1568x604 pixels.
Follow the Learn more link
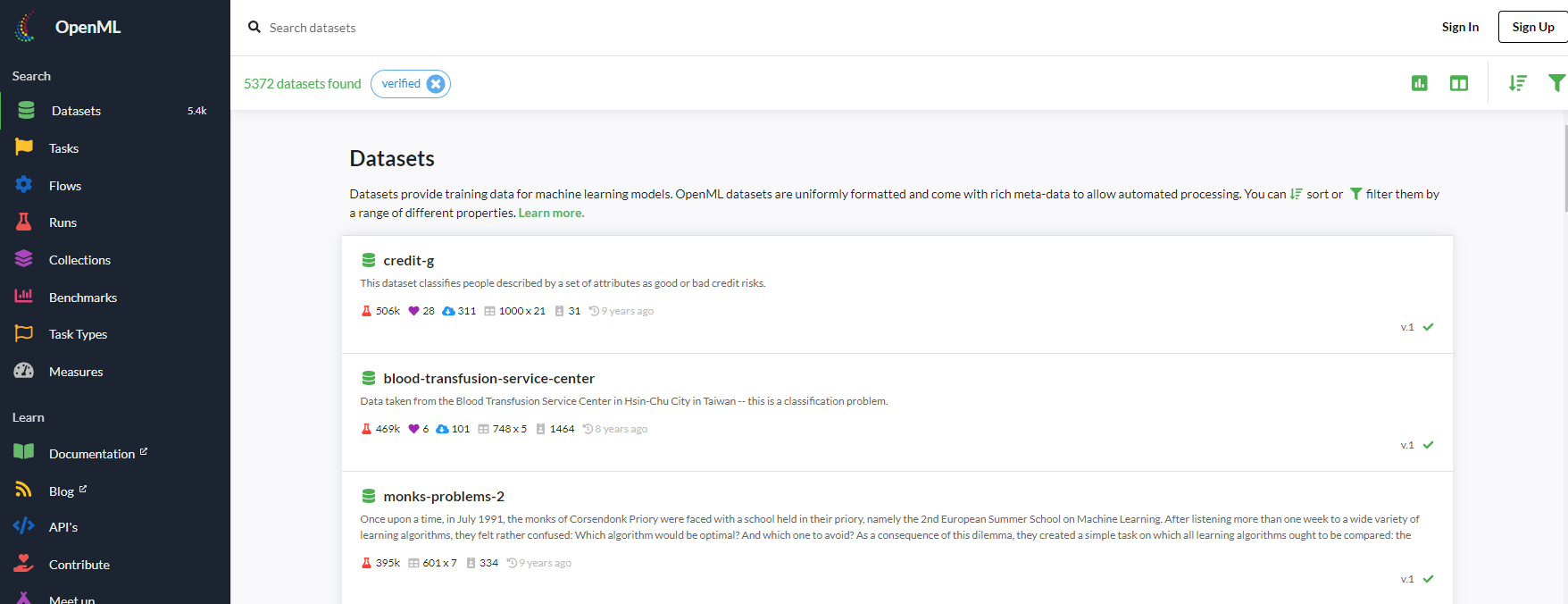coord(551,213)
